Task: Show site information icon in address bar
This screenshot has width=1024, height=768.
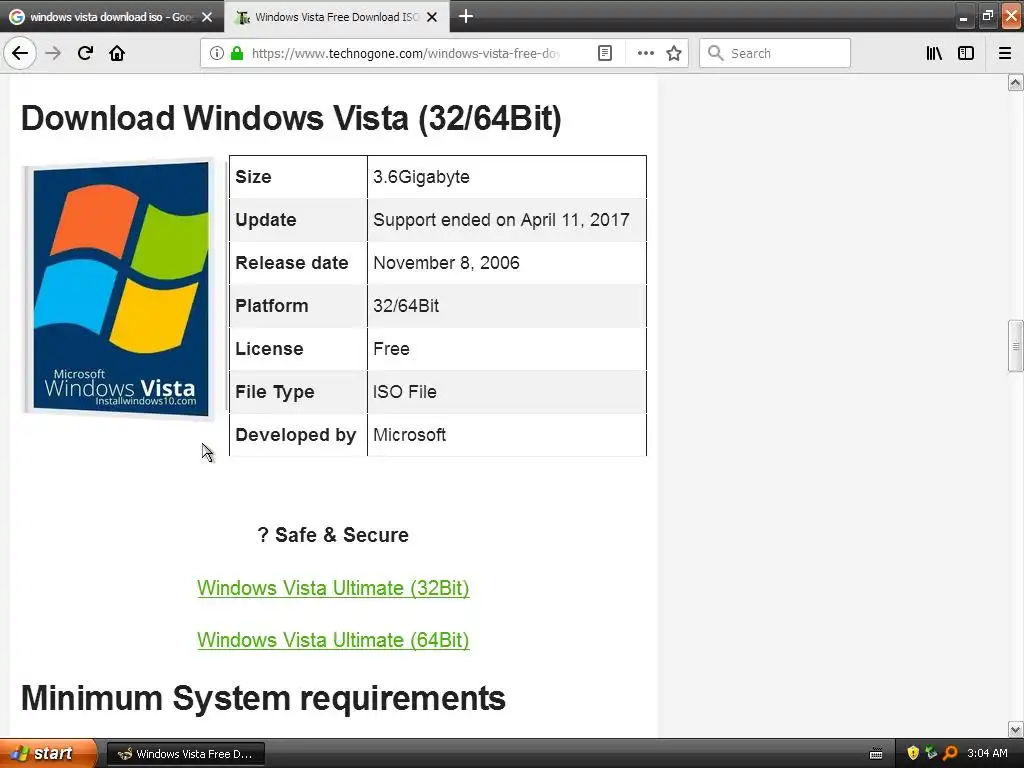Action: pyautogui.click(x=217, y=53)
